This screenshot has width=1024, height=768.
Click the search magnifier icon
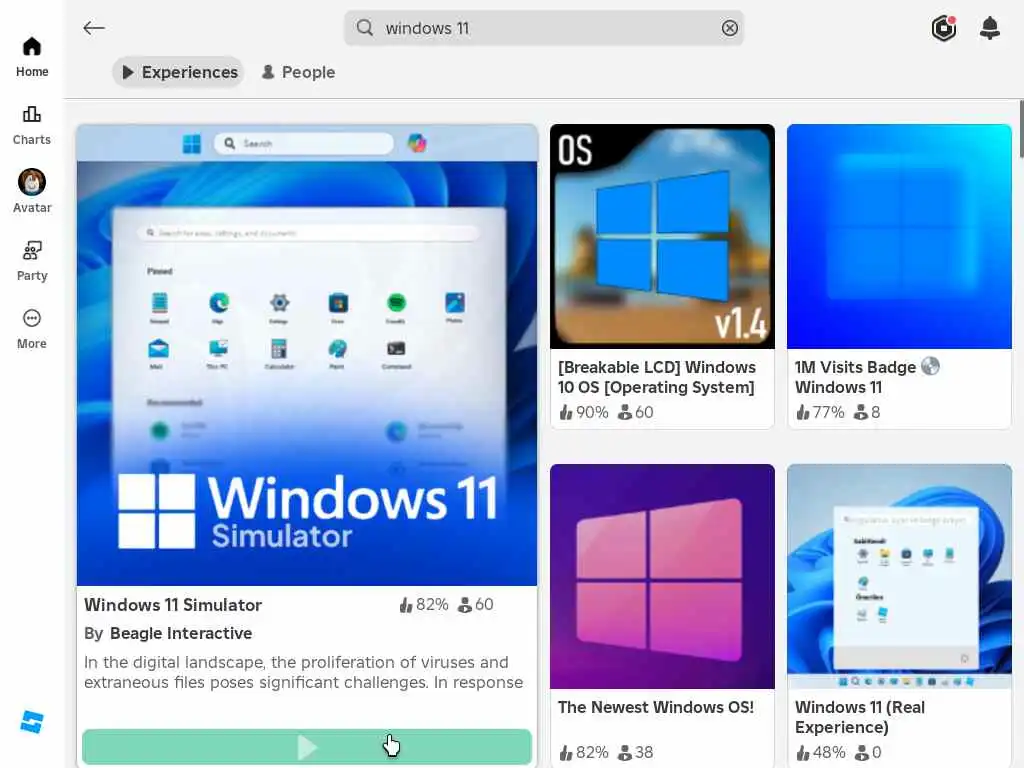(365, 28)
